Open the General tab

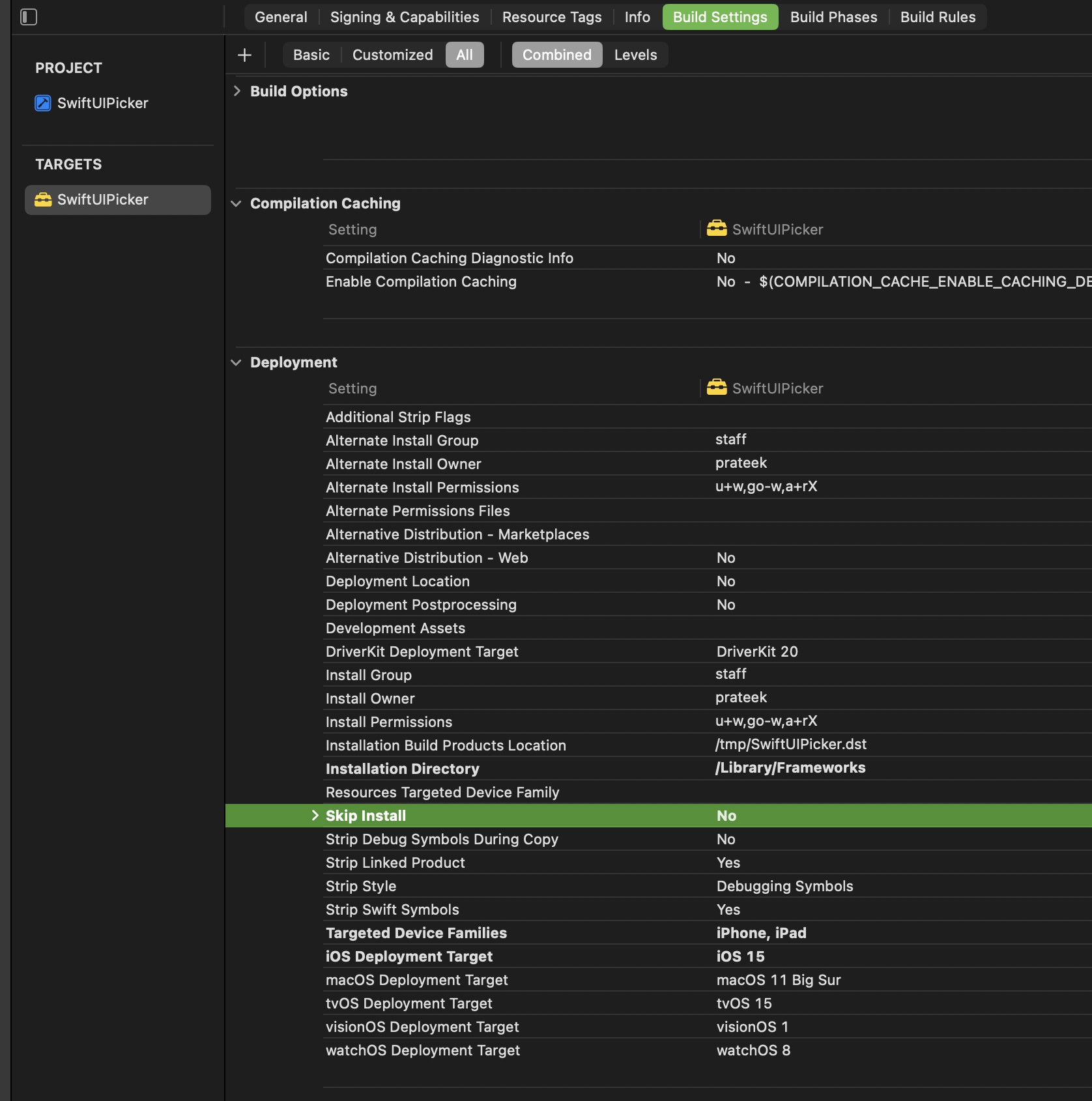281,17
